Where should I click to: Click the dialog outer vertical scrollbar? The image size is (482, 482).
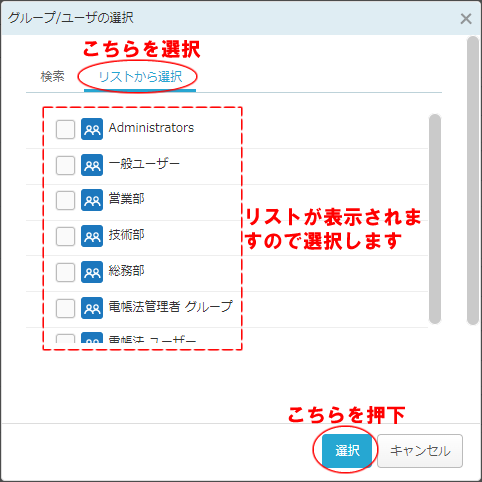pos(473,181)
